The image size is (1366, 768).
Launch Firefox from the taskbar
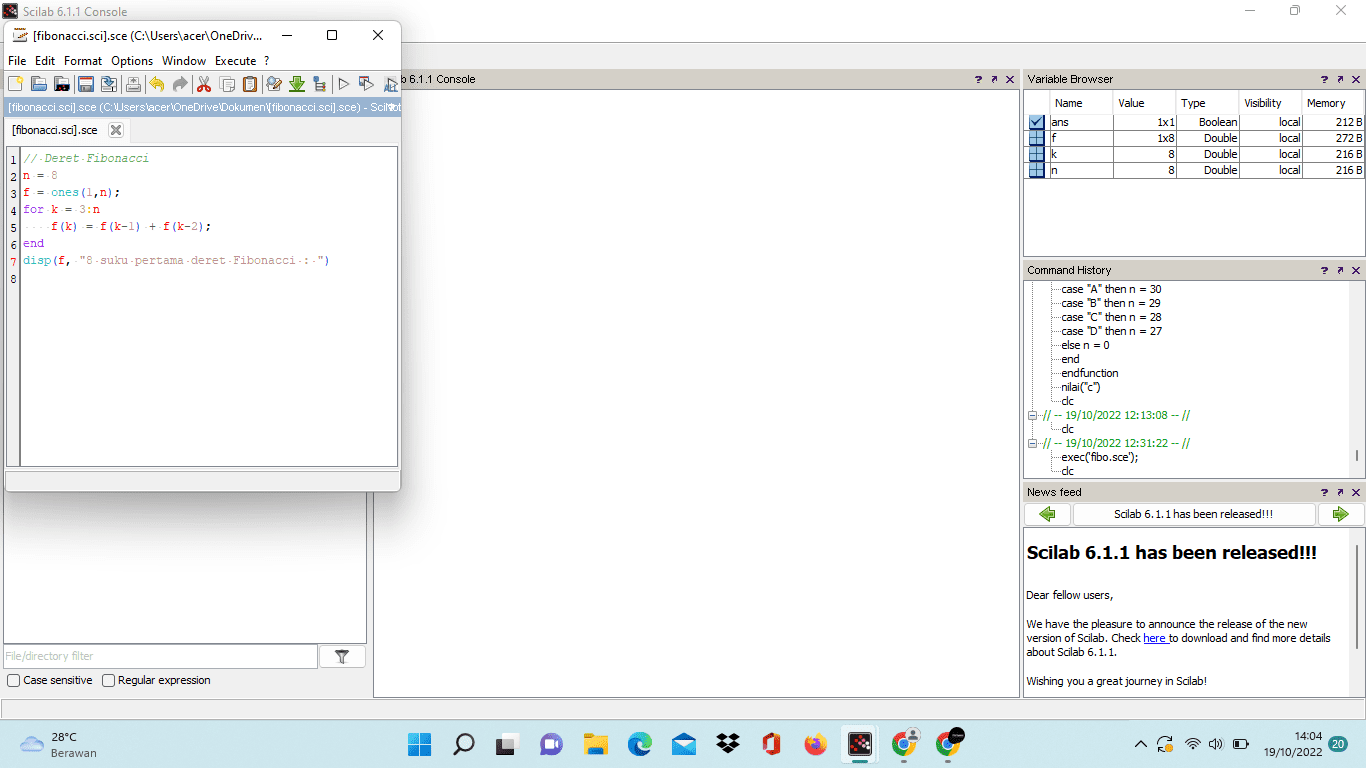pos(816,744)
